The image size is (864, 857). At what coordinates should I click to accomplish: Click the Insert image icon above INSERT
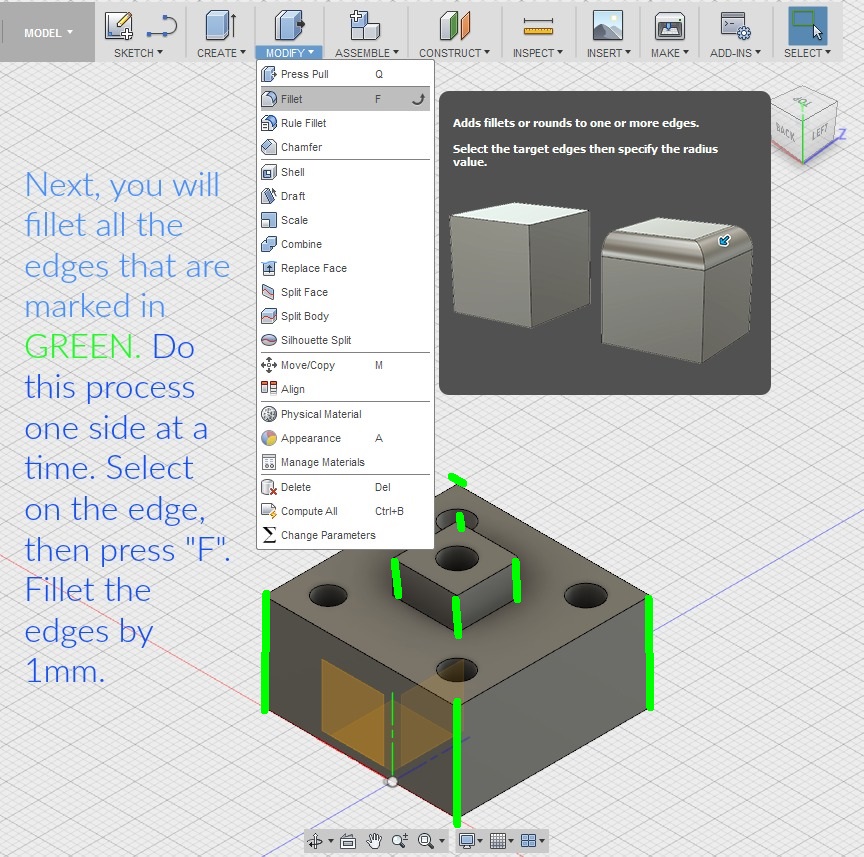click(607, 25)
